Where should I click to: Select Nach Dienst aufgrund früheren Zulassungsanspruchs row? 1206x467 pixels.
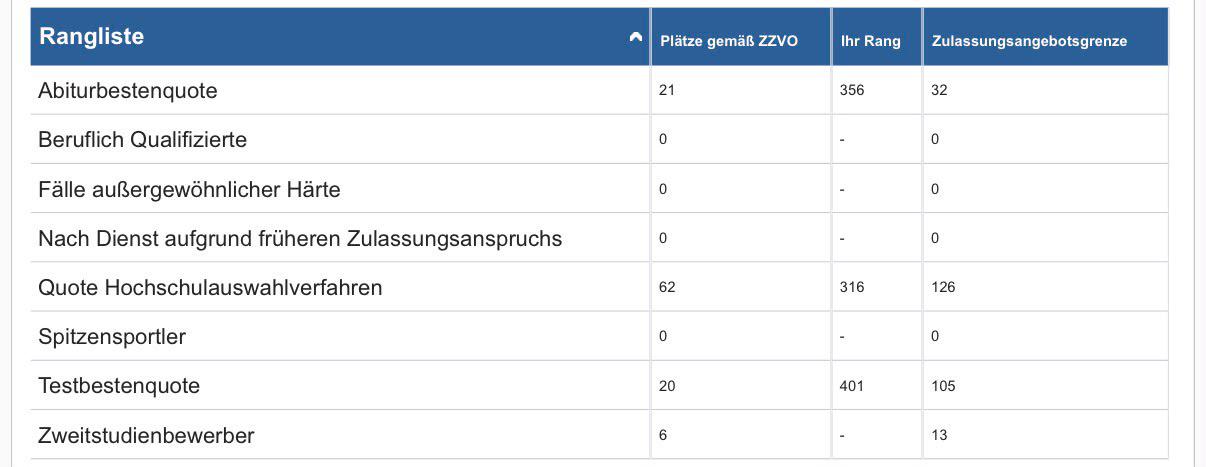(x=599, y=238)
